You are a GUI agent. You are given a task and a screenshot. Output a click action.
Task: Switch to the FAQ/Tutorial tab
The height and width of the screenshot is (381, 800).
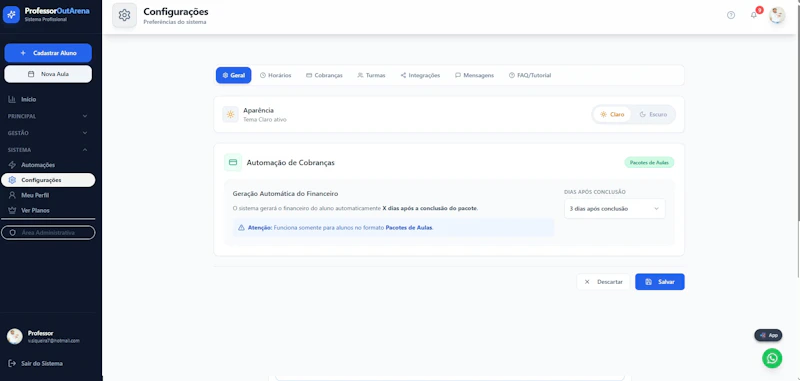point(530,75)
